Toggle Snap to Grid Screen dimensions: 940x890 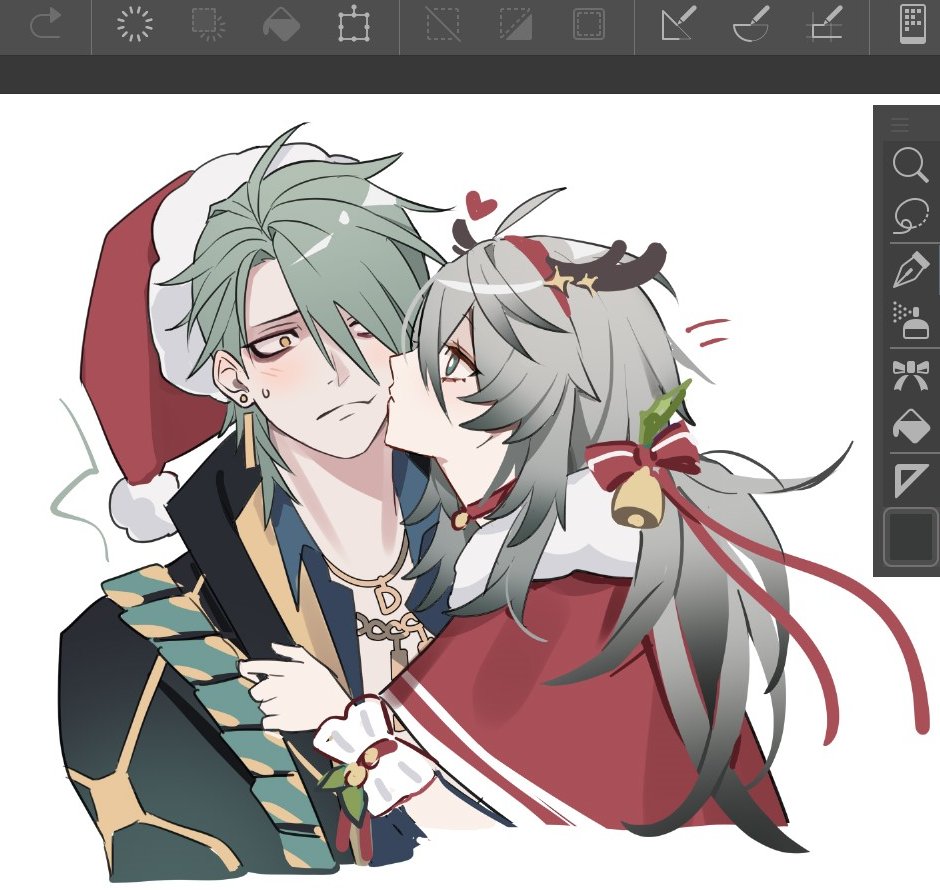point(824,25)
